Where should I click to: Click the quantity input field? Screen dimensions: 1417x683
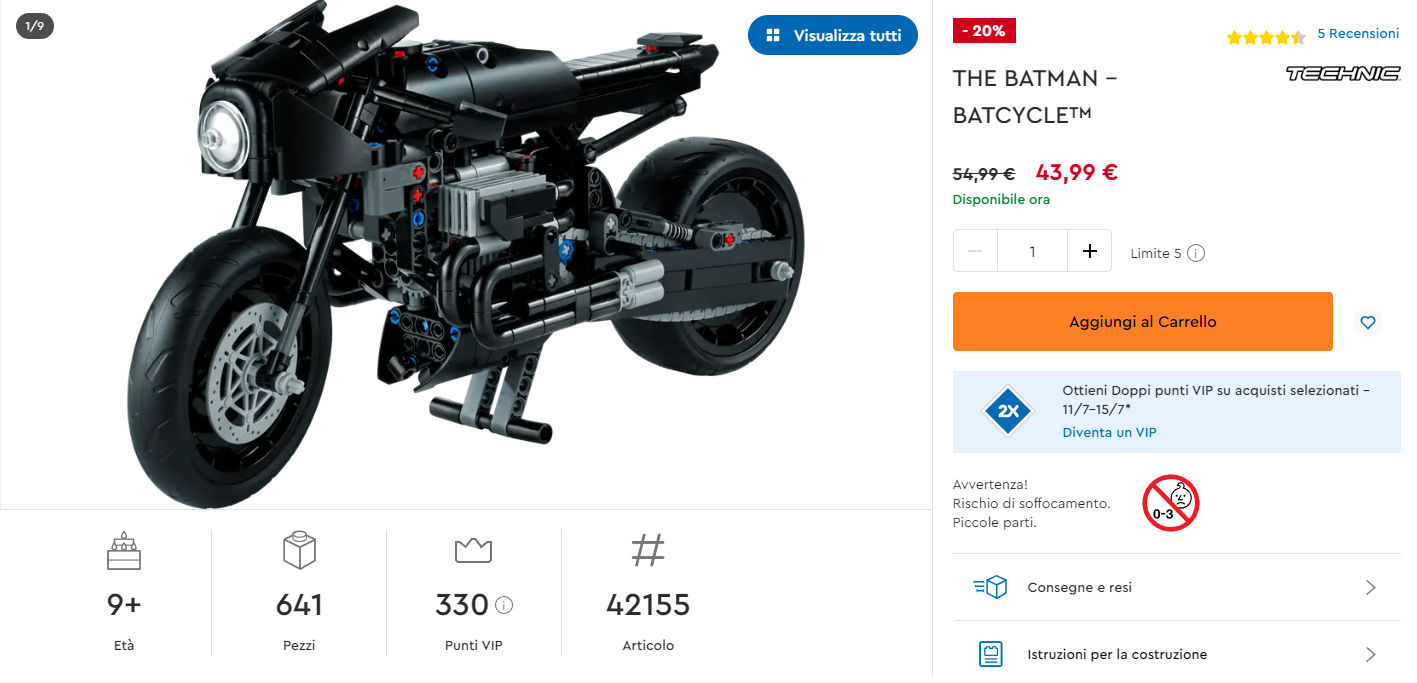[x=1032, y=251]
